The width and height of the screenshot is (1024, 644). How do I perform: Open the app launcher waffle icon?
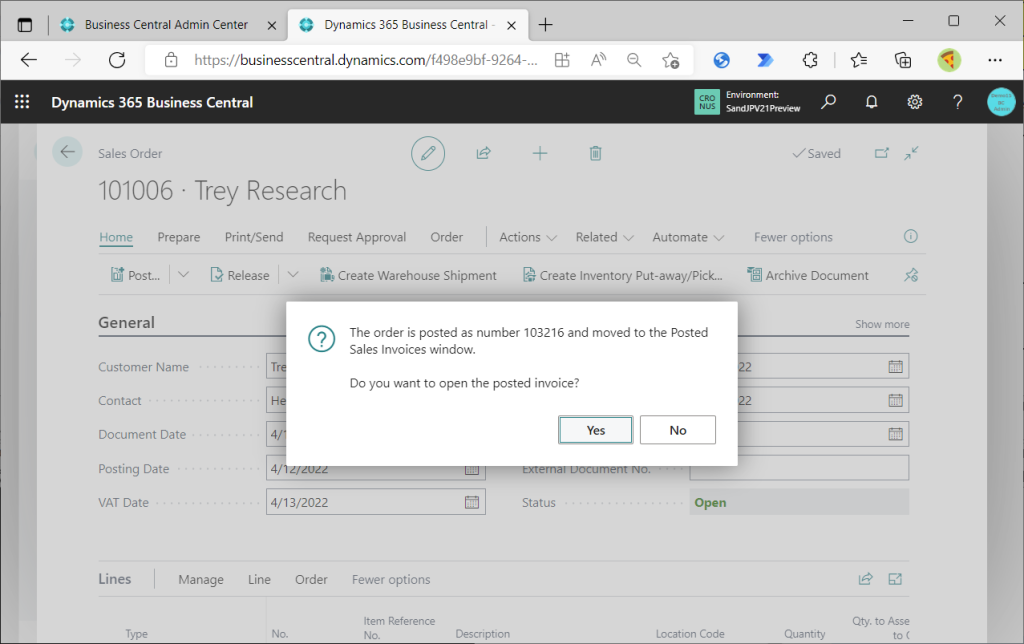pyautogui.click(x=22, y=102)
